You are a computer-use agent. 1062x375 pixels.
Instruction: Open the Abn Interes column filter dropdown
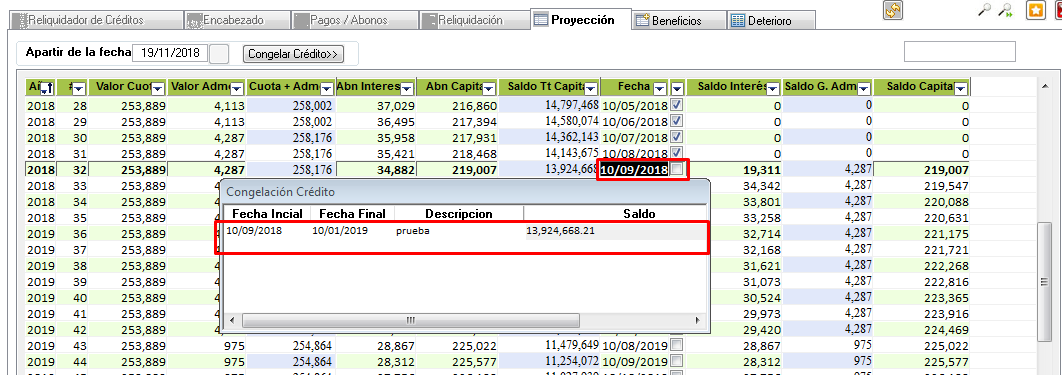pos(407,88)
